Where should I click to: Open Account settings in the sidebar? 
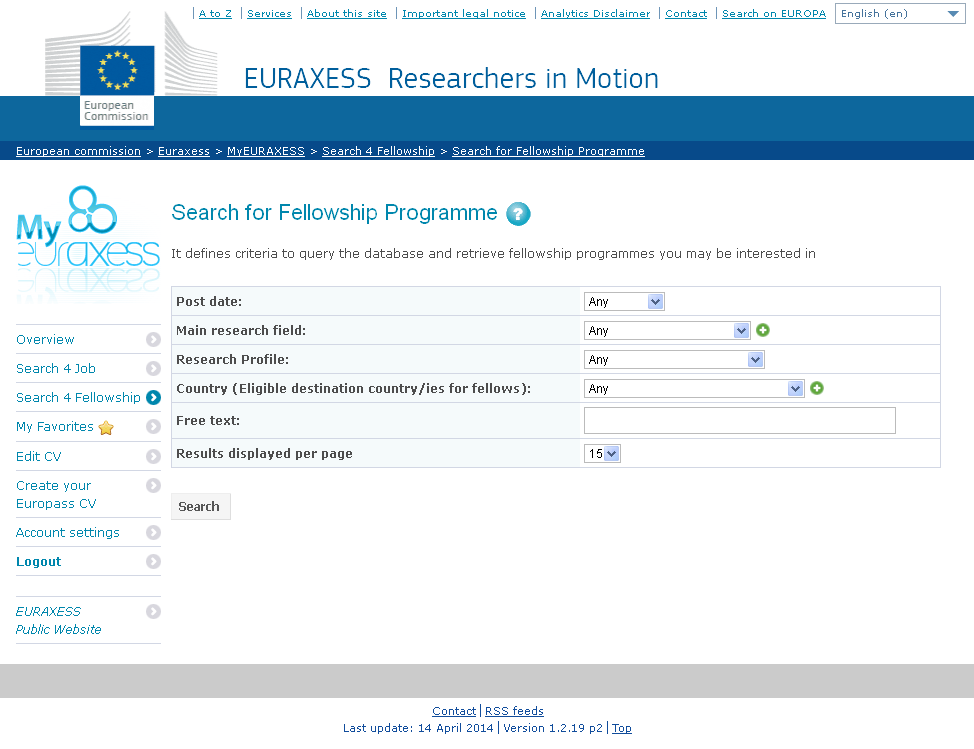tap(68, 532)
